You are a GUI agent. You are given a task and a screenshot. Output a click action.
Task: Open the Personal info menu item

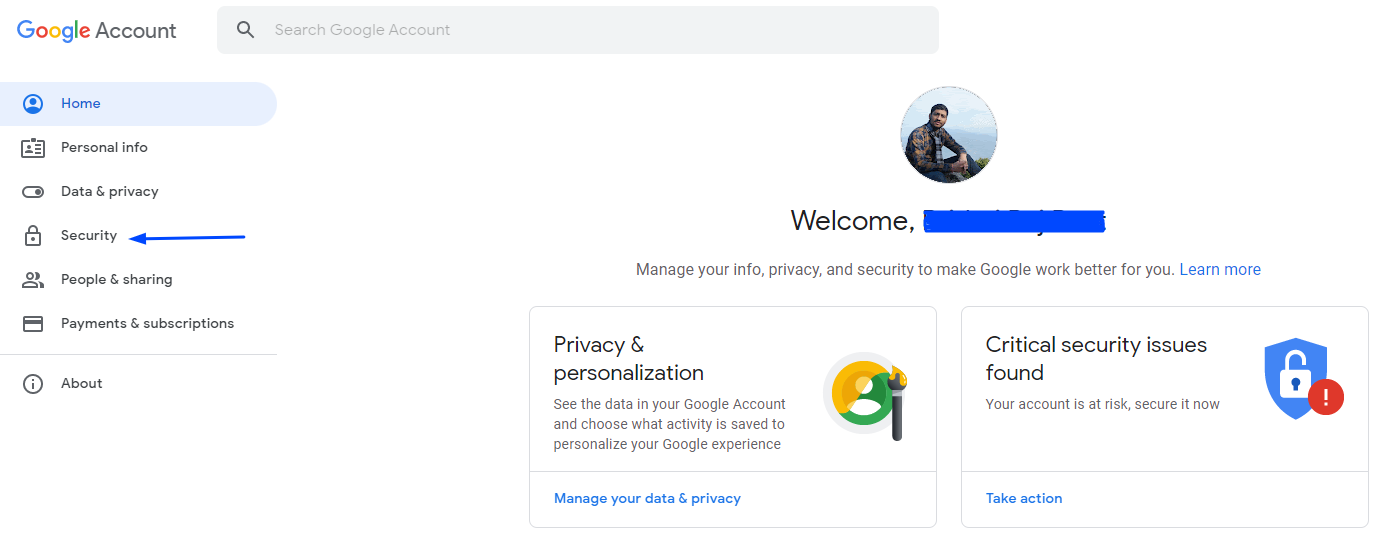point(104,148)
